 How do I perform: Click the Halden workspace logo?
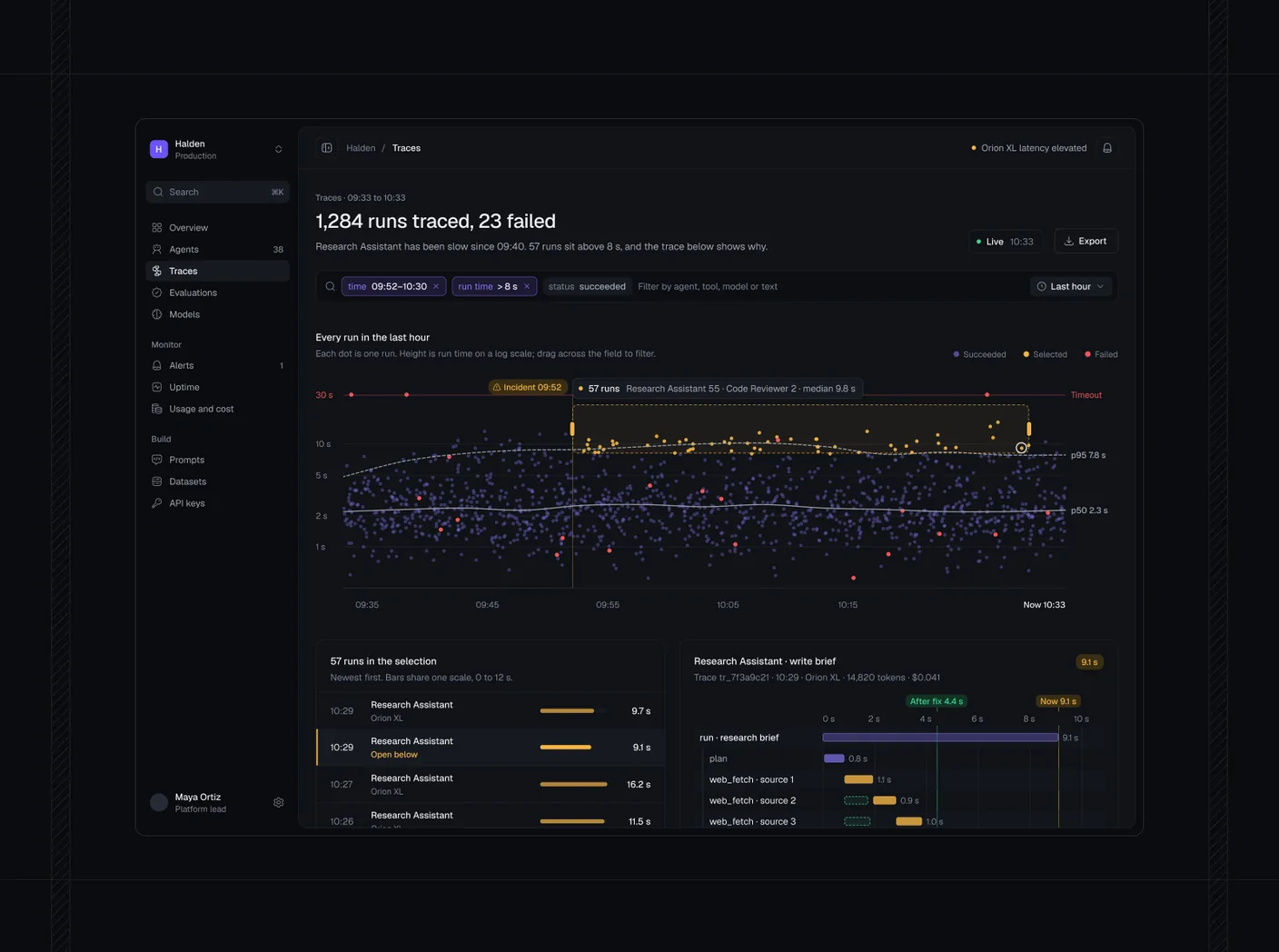159,149
